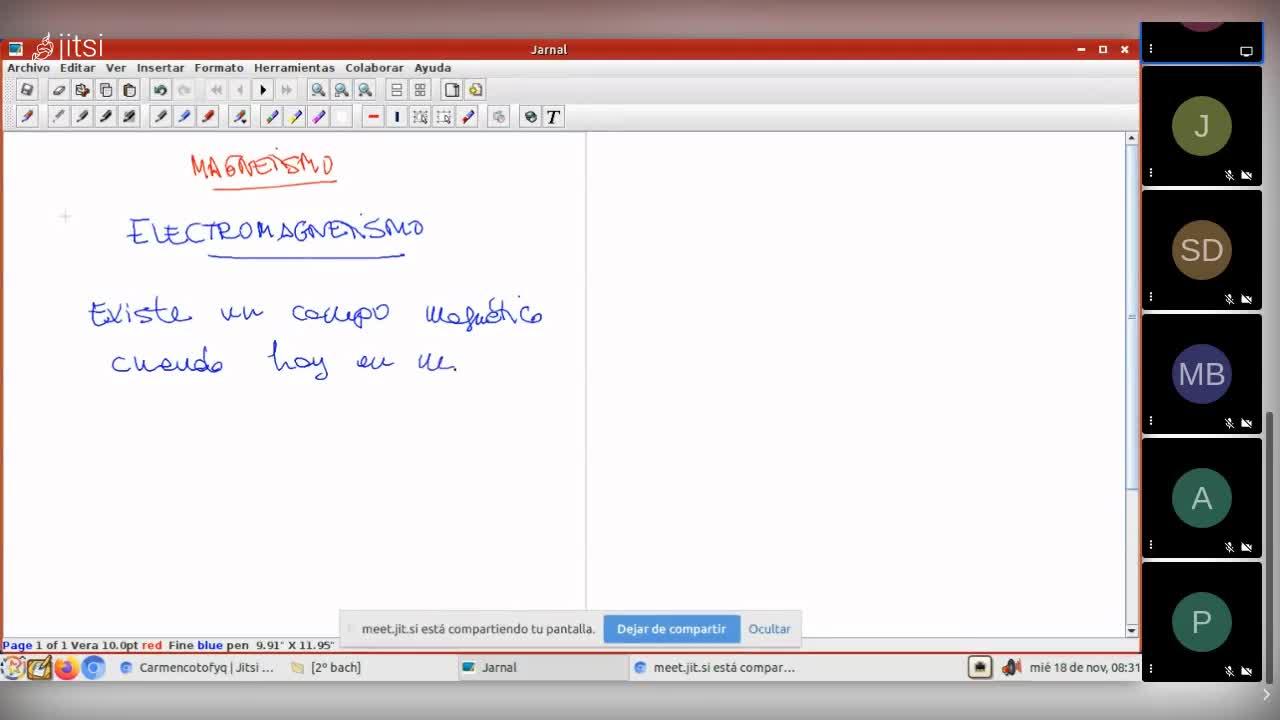This screenshot has height=720, width=1280.
Task: Open the 2º bach folder taskbar item
Action: (326, 667)
